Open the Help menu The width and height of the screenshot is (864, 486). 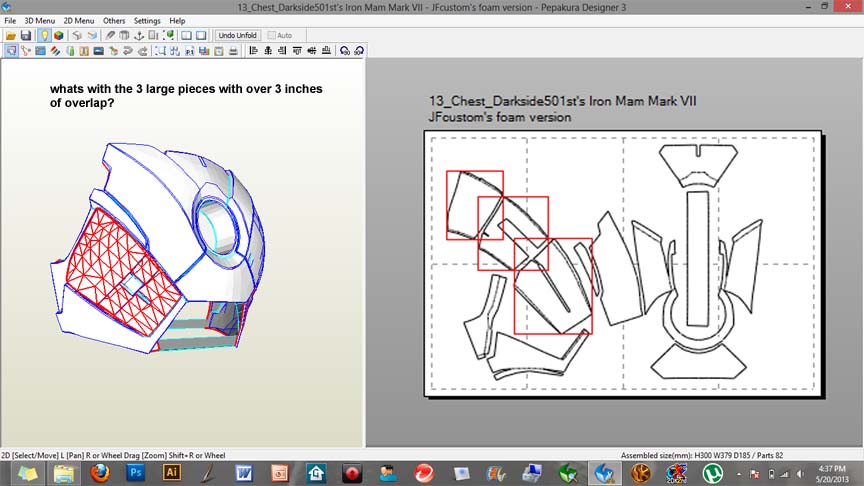click(x=177, y=20)
